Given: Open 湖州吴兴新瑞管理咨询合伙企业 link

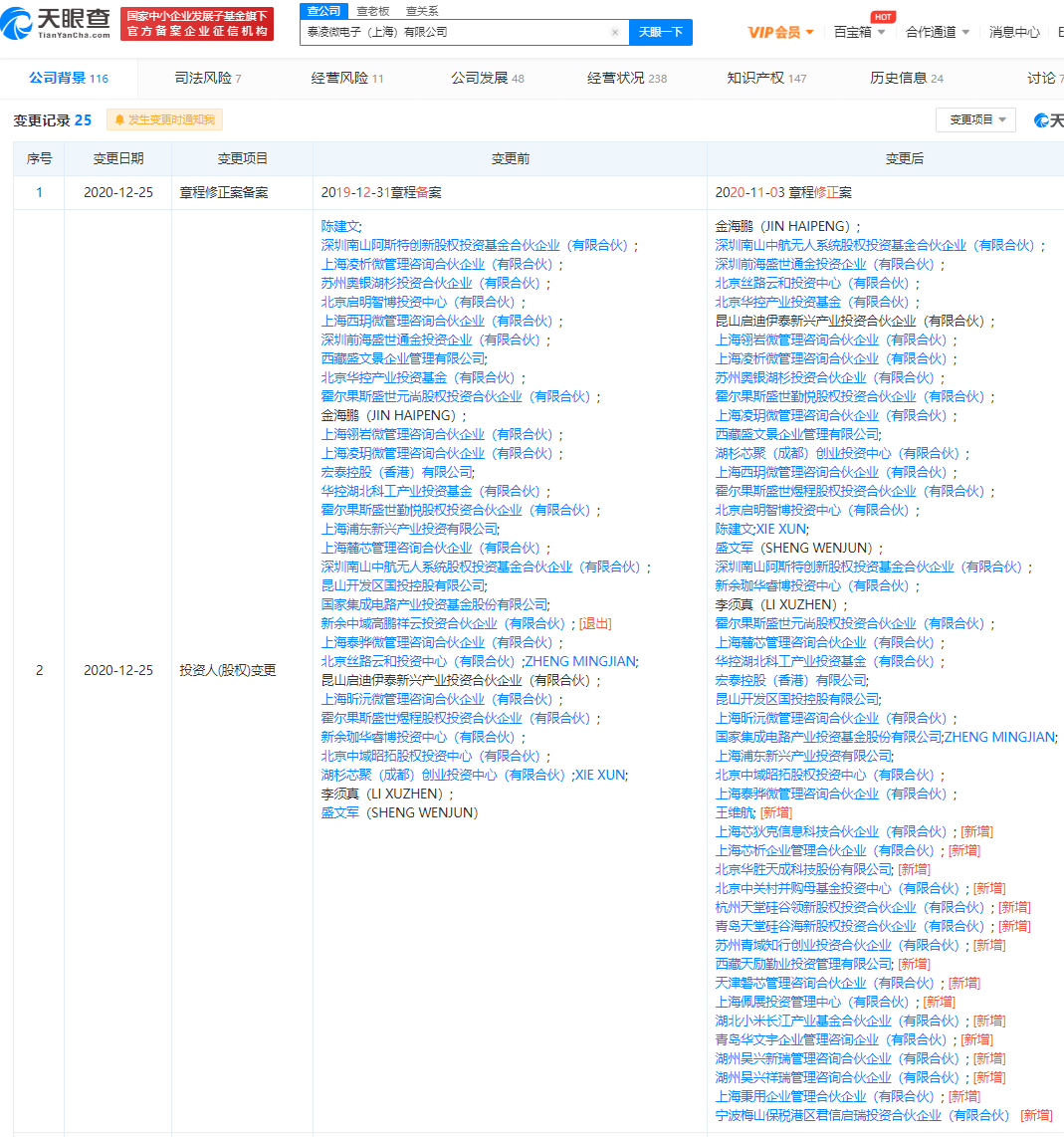Looking at the screenshot, I should 837,1058.
